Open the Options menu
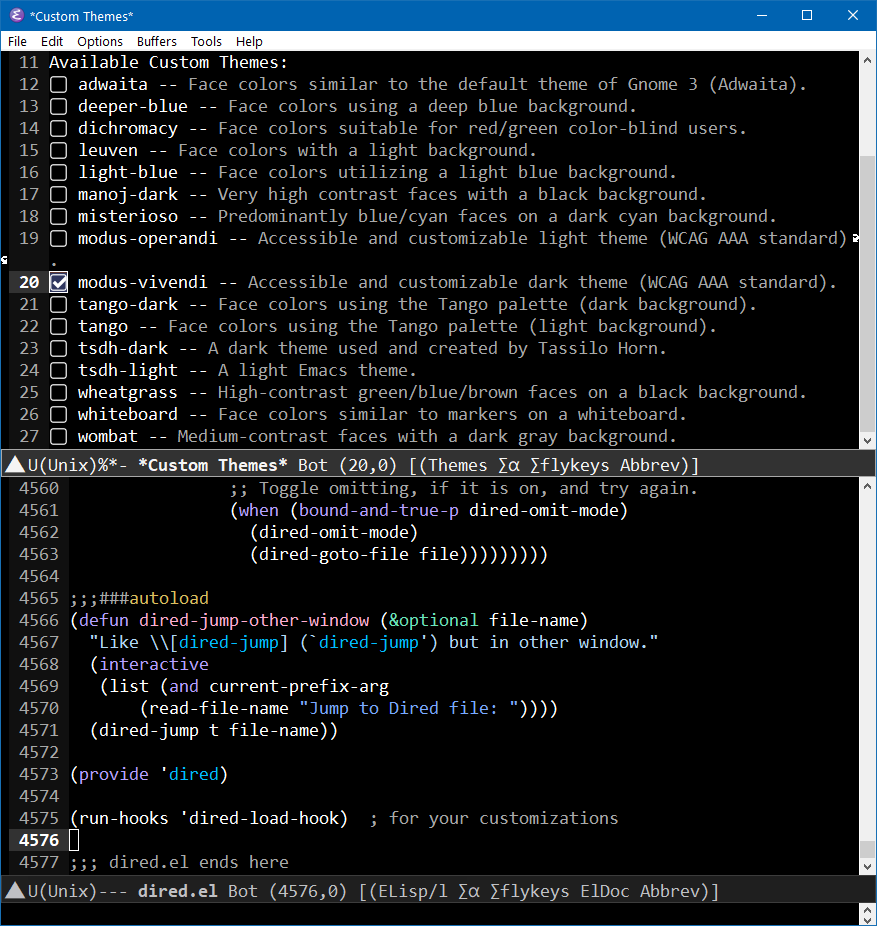 point(100,41)
